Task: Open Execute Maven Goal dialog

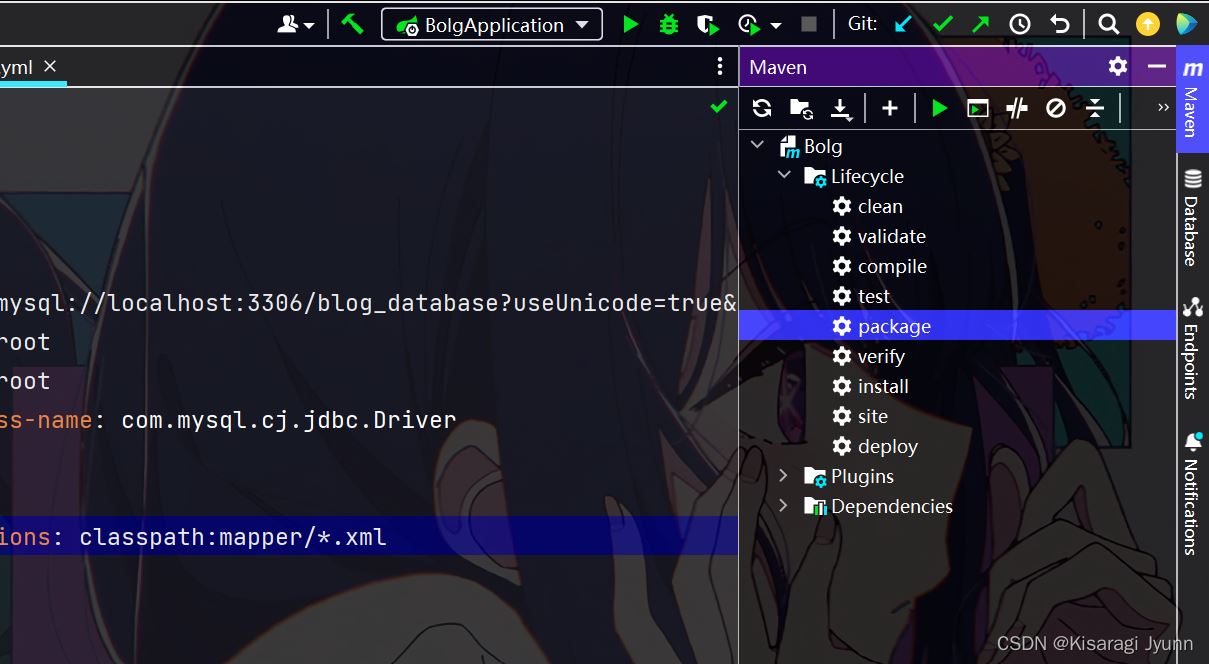Action: point(978,108)
